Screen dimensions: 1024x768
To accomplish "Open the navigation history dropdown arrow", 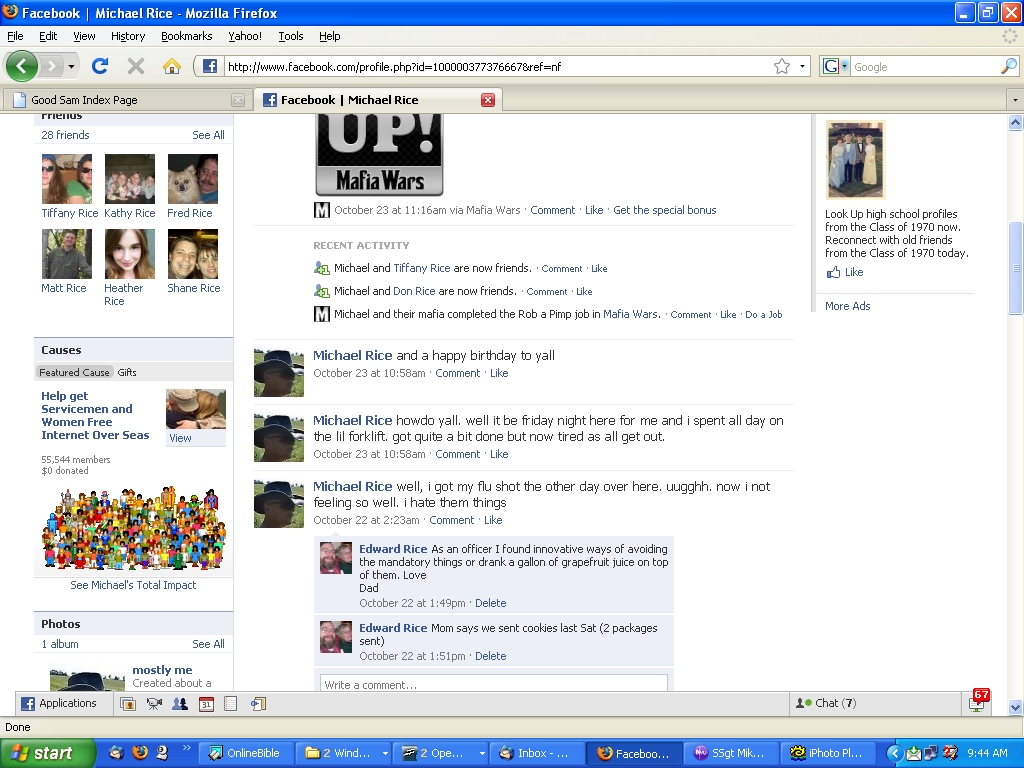I will point(71,66).
